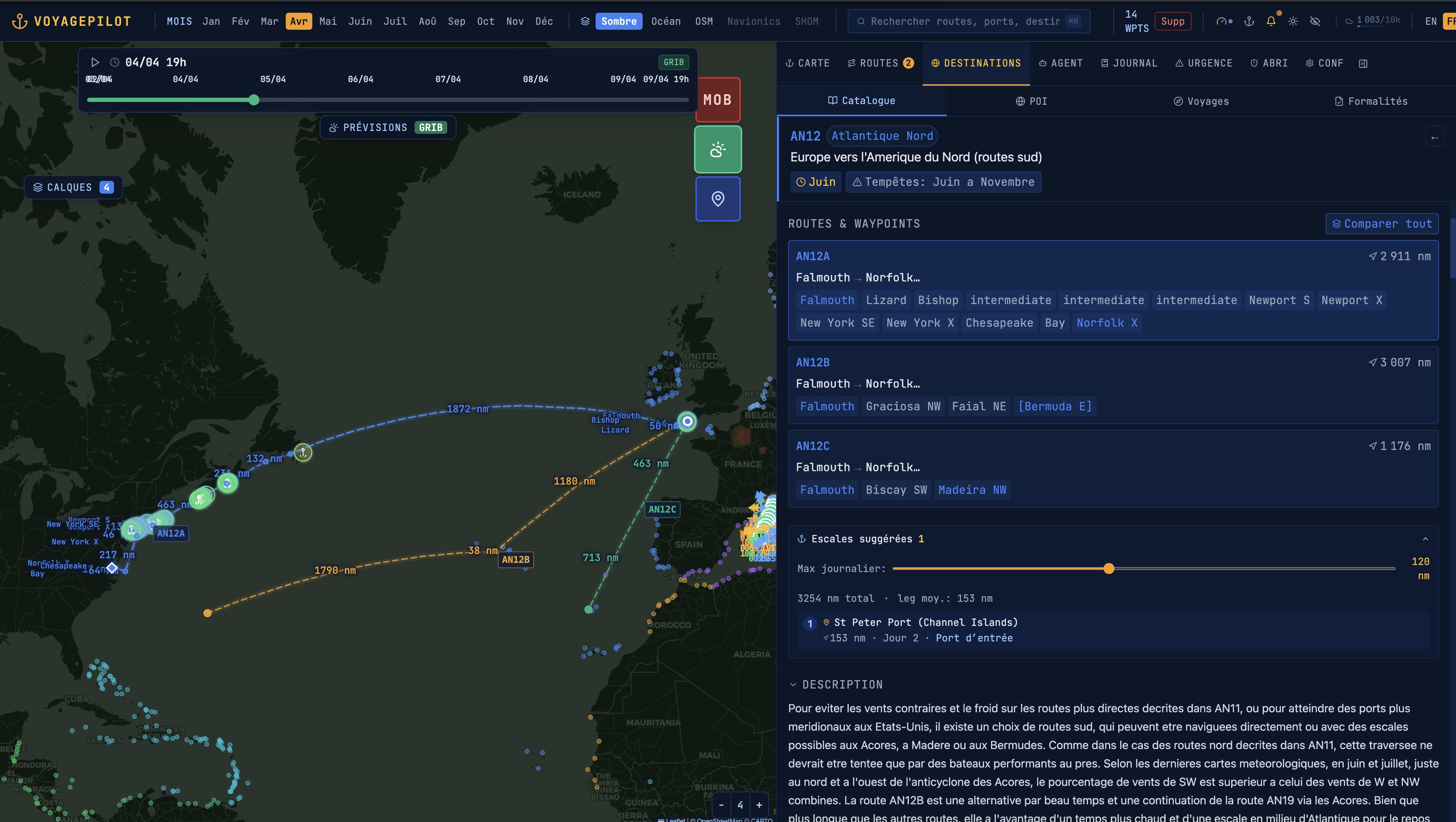The width and height of the screenshot is (1456, 822).
Task: Open the notifications bell
Action: point(1271,21)
